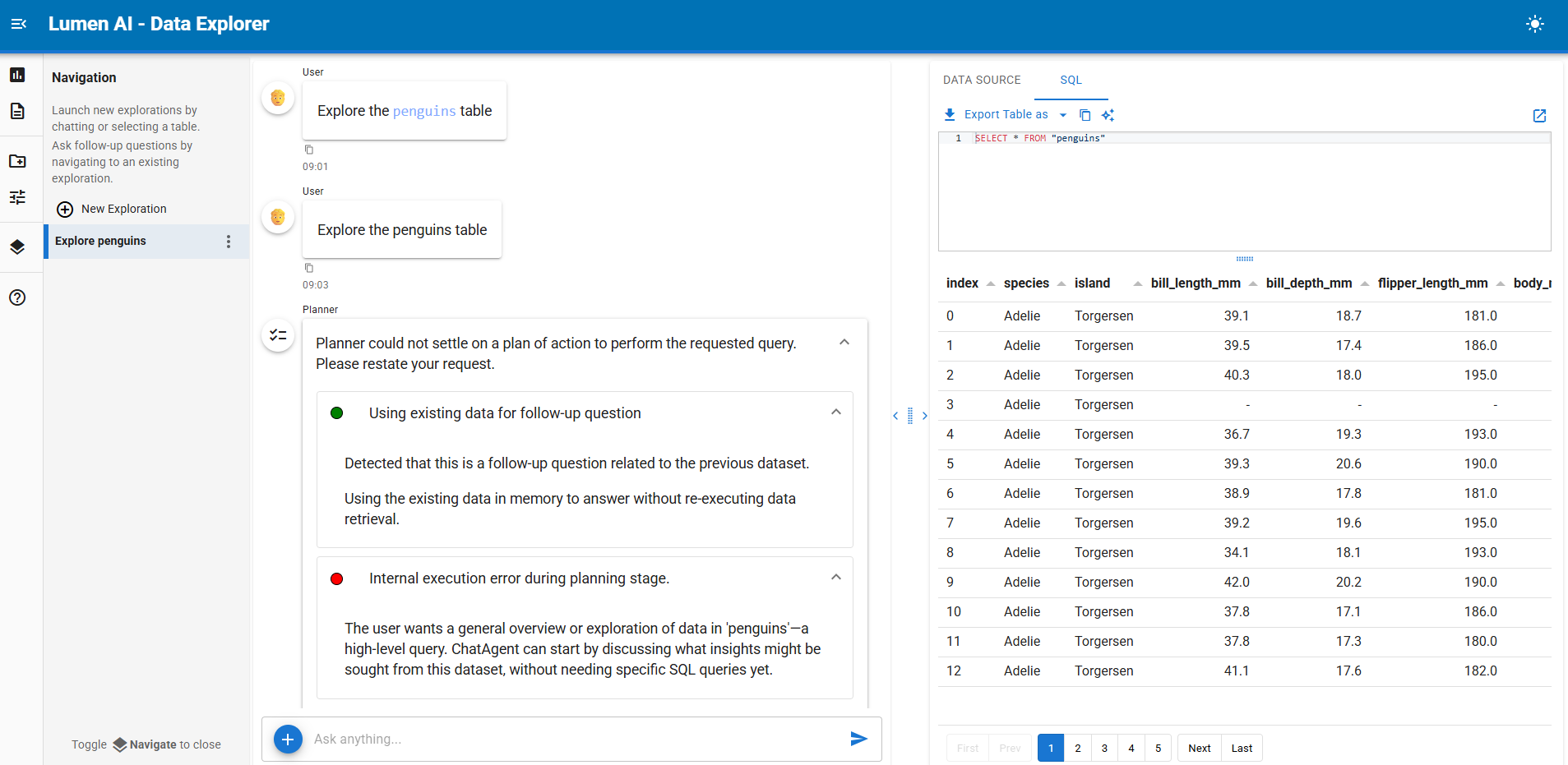Toggle the dark/light theme sun icon

click(1534, 24)
